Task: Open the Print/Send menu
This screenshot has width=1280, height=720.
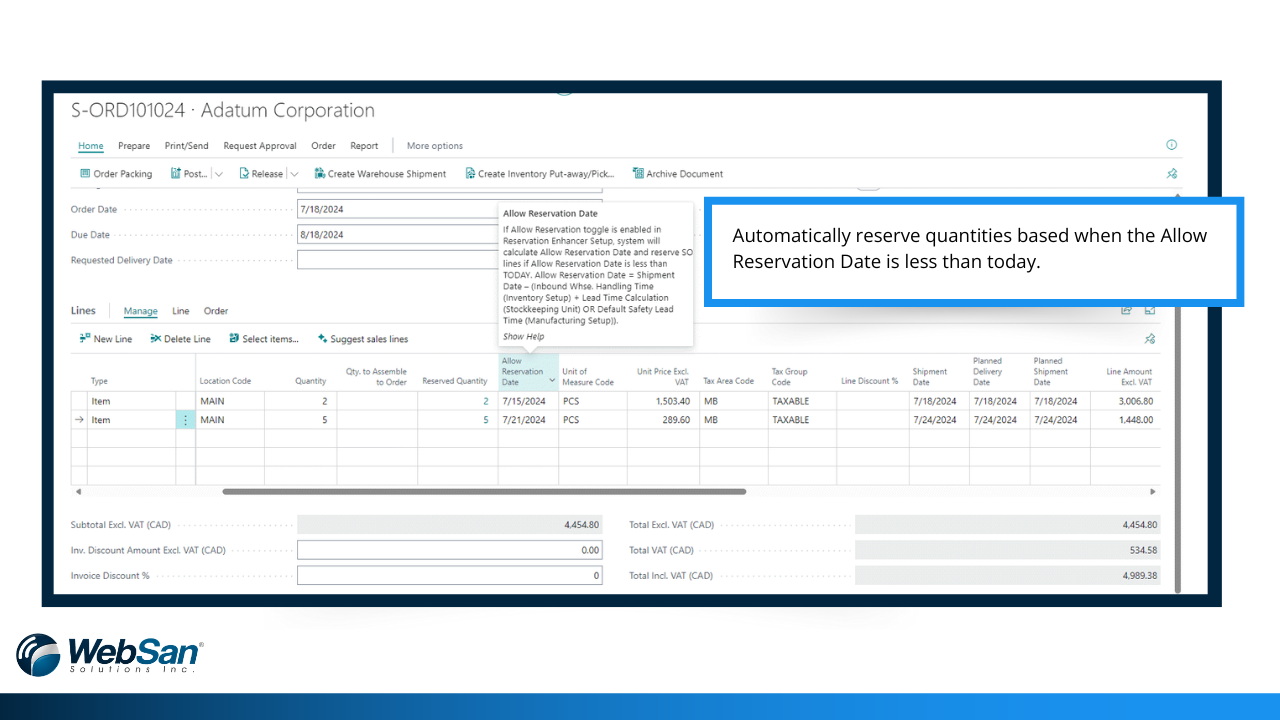Action: [187, 146]
